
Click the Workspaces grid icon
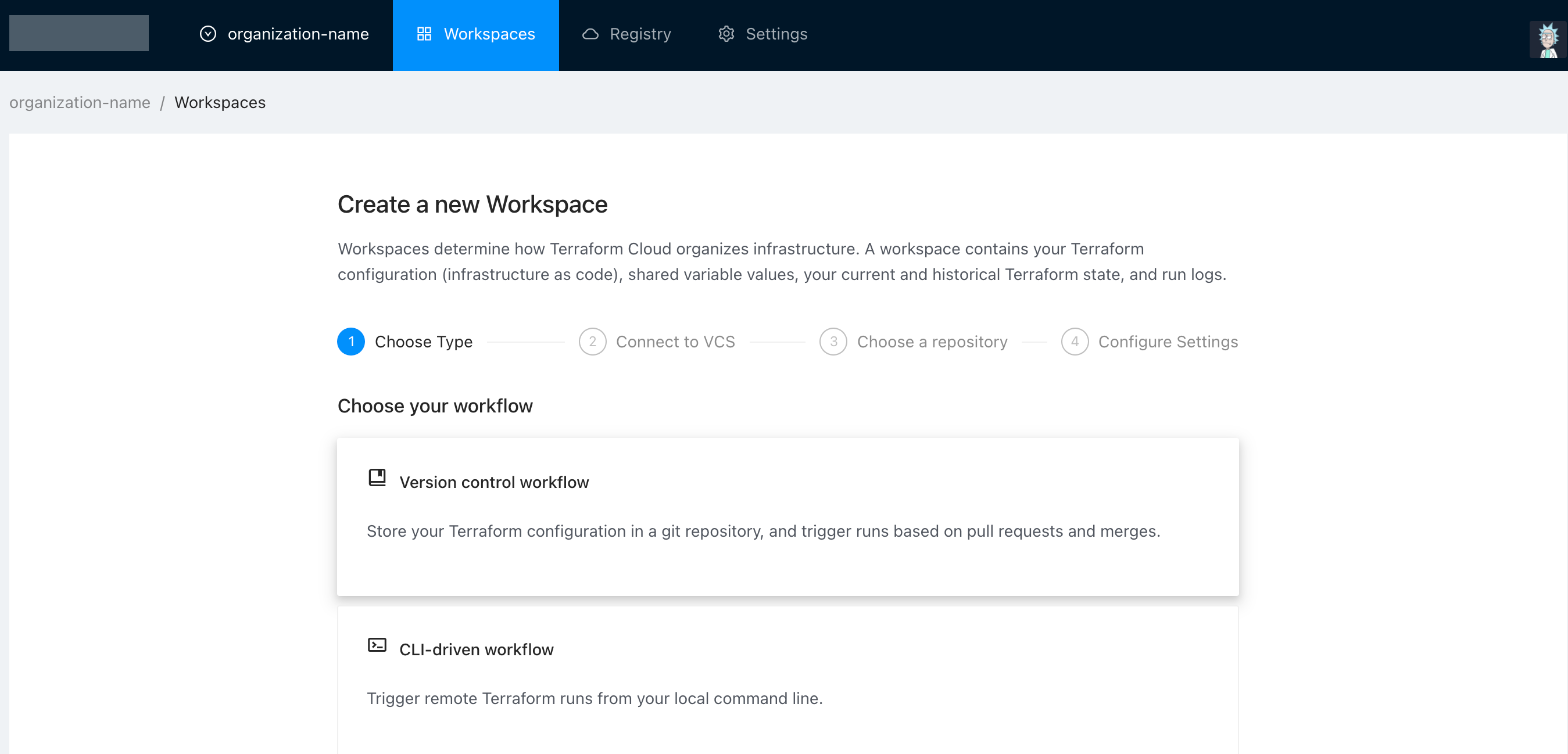(x=424, y=34)
